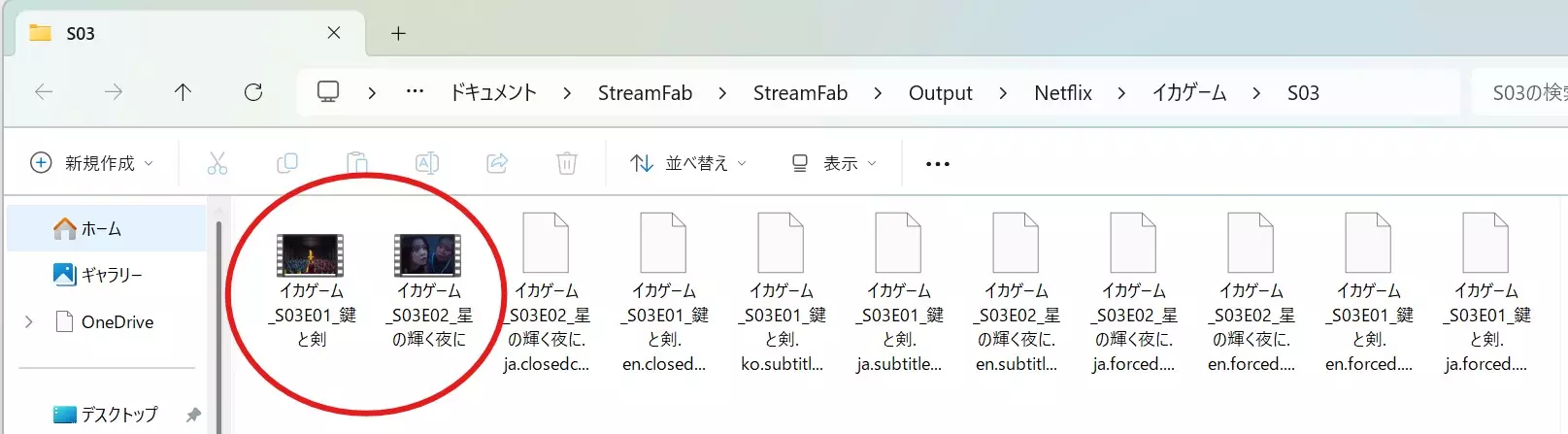The image size is (1568, 434).
Task: Select the S03E02 ja.closedc... file
Action: click(x=547, y=293)
